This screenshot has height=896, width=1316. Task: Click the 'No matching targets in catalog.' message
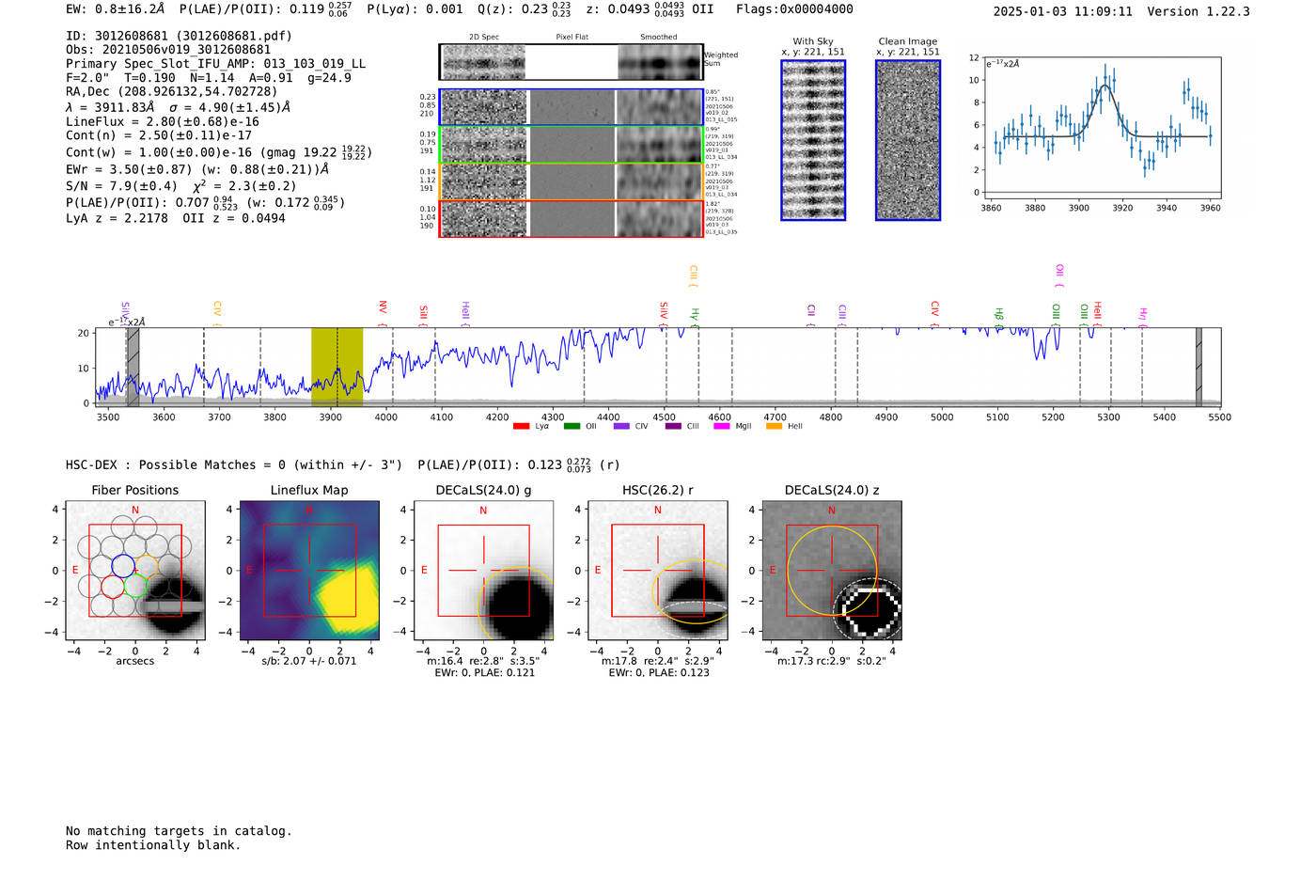tap(179, 831)
